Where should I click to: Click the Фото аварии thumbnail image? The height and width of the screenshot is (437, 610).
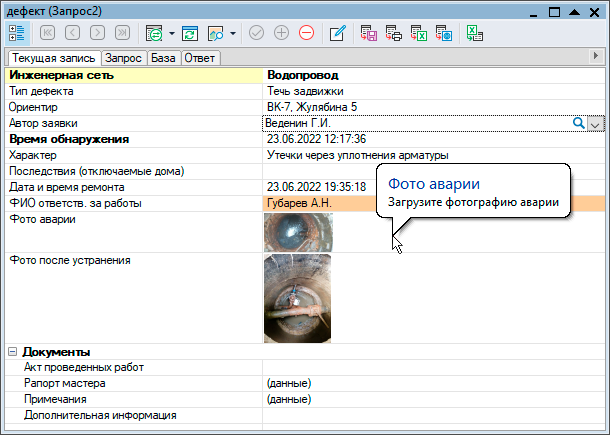point(298,232)
